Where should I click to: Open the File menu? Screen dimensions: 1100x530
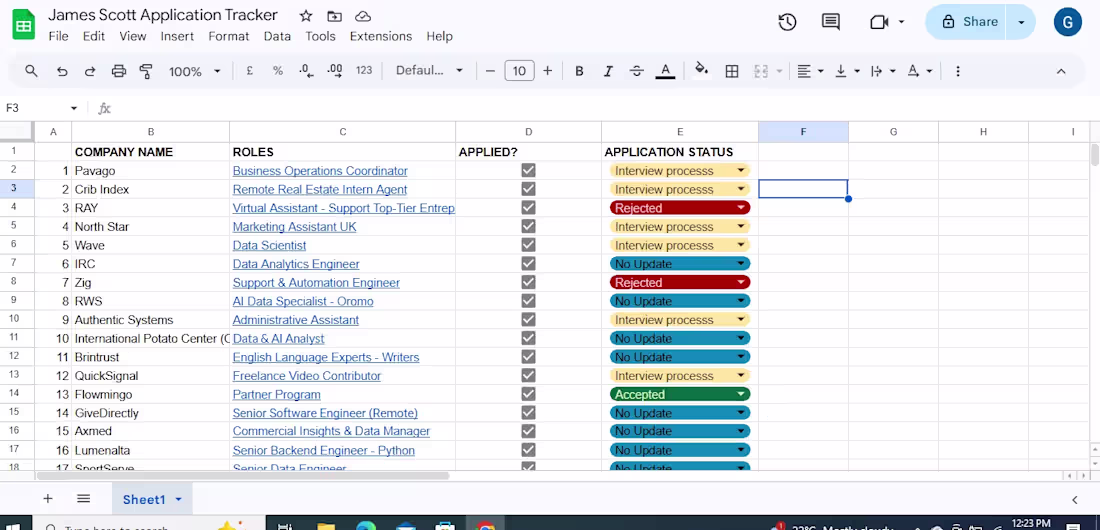pyautogui.click(x=58, y=37)
